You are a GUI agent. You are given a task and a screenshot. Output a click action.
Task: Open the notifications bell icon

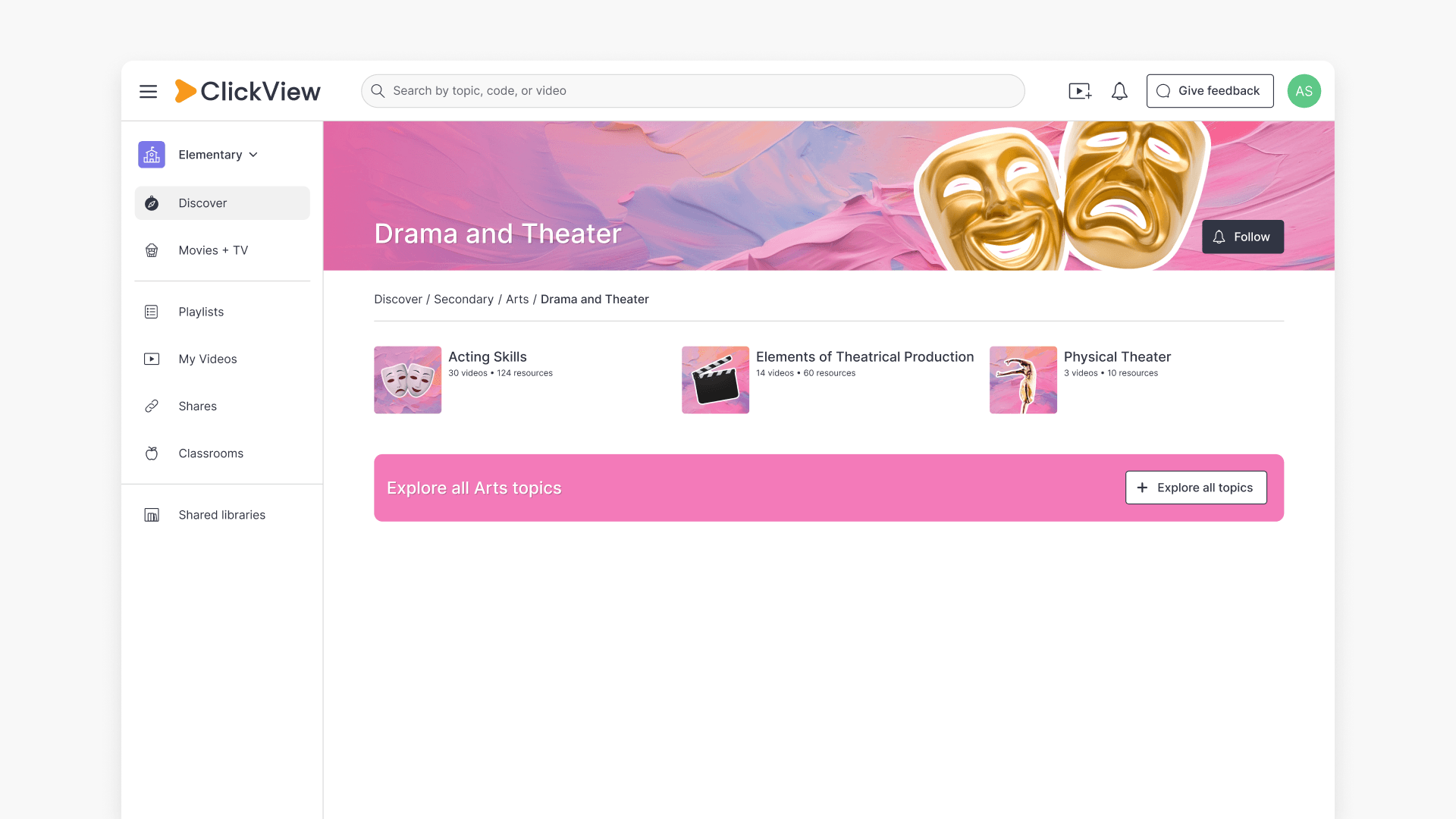1119,91
